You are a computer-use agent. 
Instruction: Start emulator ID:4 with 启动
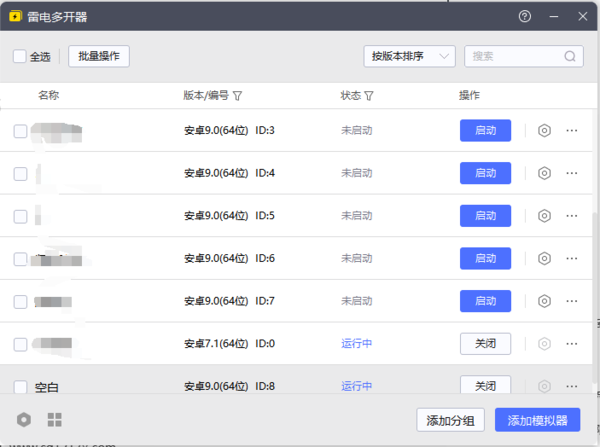(485, 173)
